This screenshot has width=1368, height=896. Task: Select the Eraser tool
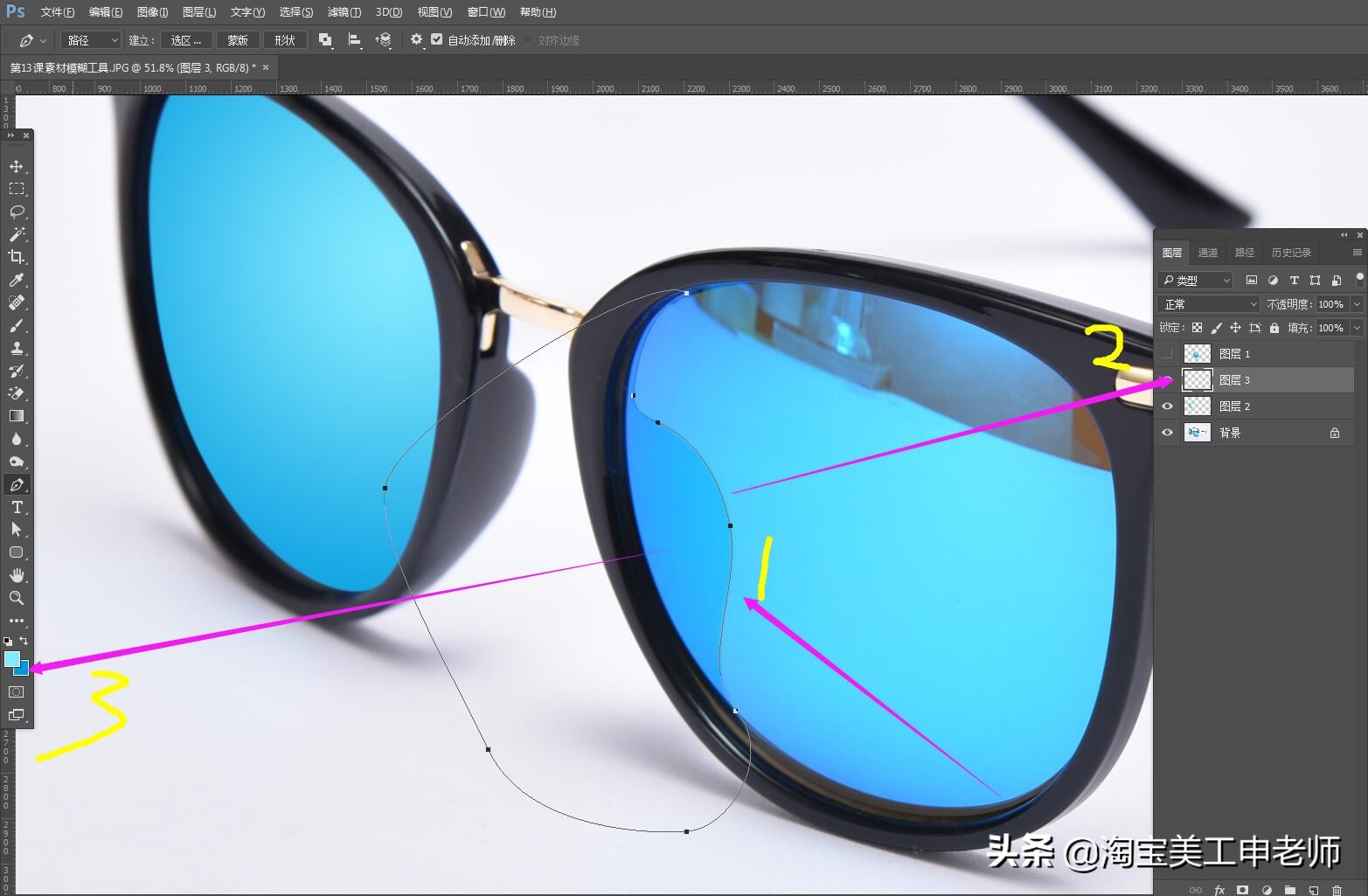pyautogui.click(x=16, y=393)
